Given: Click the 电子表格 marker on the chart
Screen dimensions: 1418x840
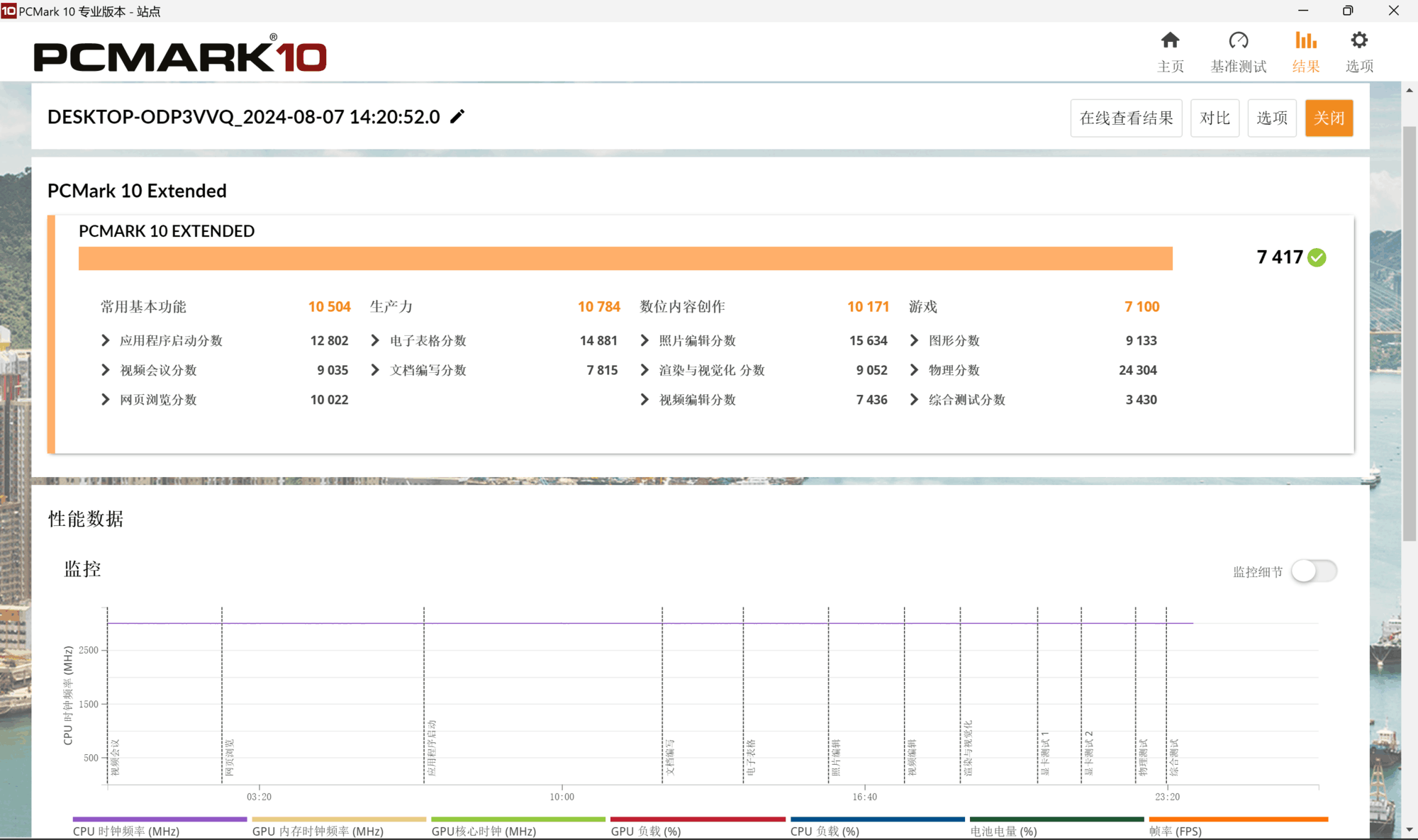Looking at the screenshot, I should (x=752, y=757).
